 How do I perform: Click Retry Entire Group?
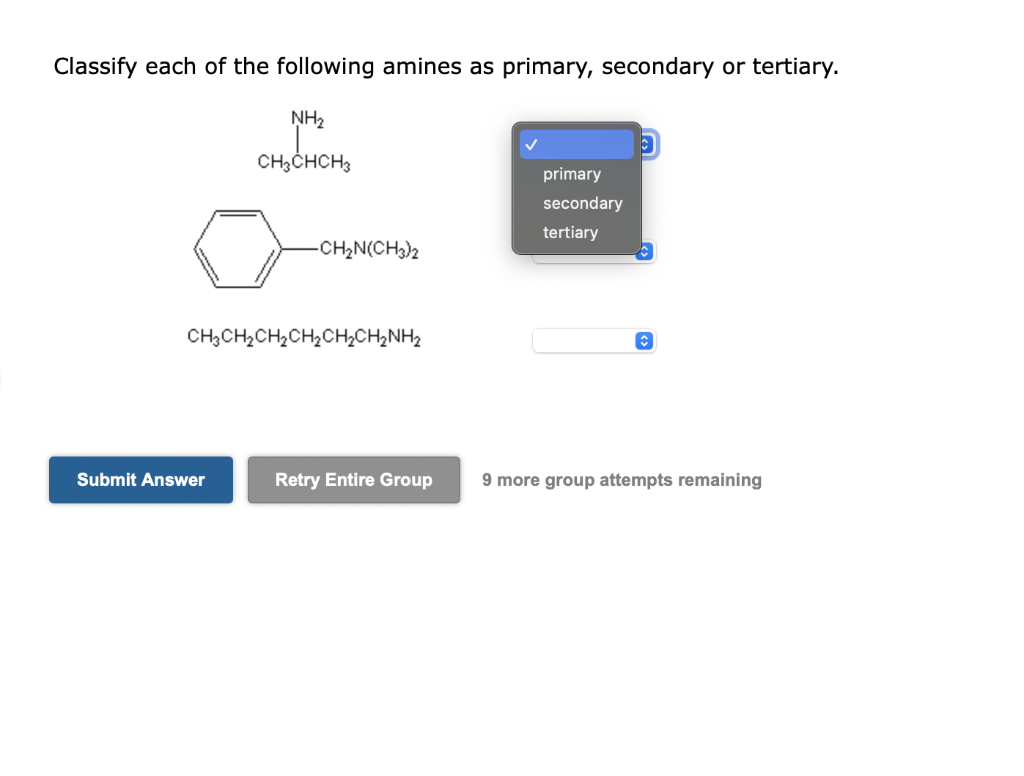(353, 480)
